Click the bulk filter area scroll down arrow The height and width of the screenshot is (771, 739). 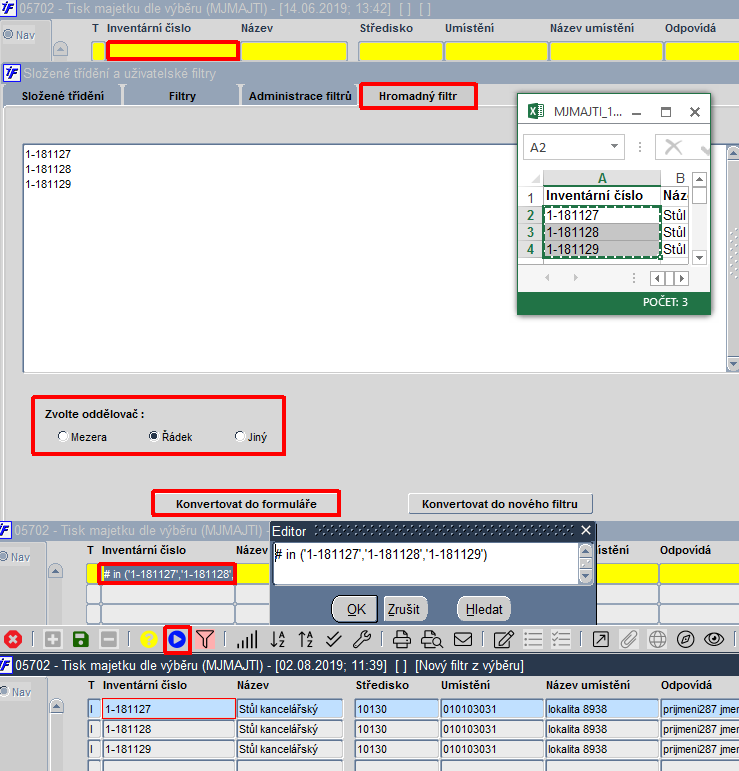[733, 364]
